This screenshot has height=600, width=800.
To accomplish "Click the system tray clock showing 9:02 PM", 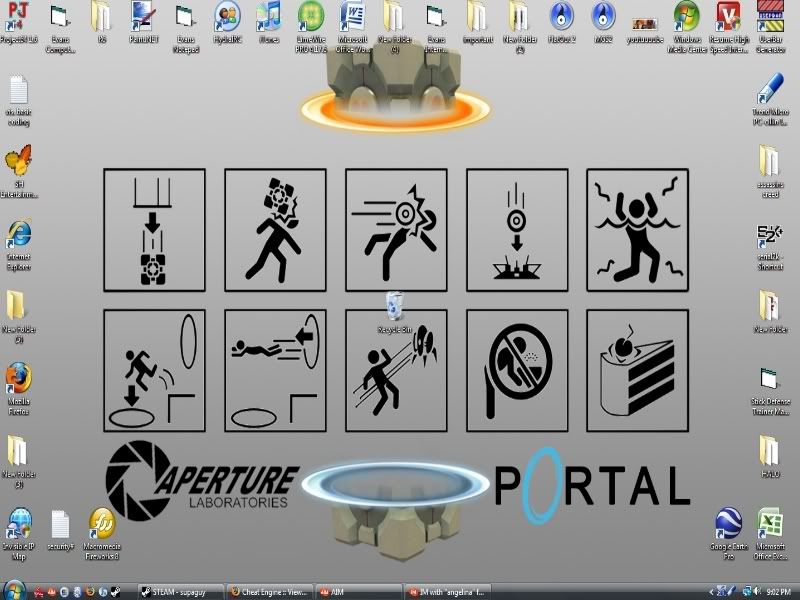I will (776, 591).
